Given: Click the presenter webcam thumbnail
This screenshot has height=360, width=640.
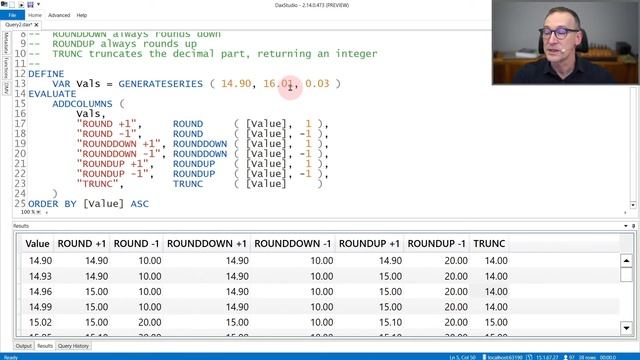Looking at the screenshot, I should click(566, 42).
